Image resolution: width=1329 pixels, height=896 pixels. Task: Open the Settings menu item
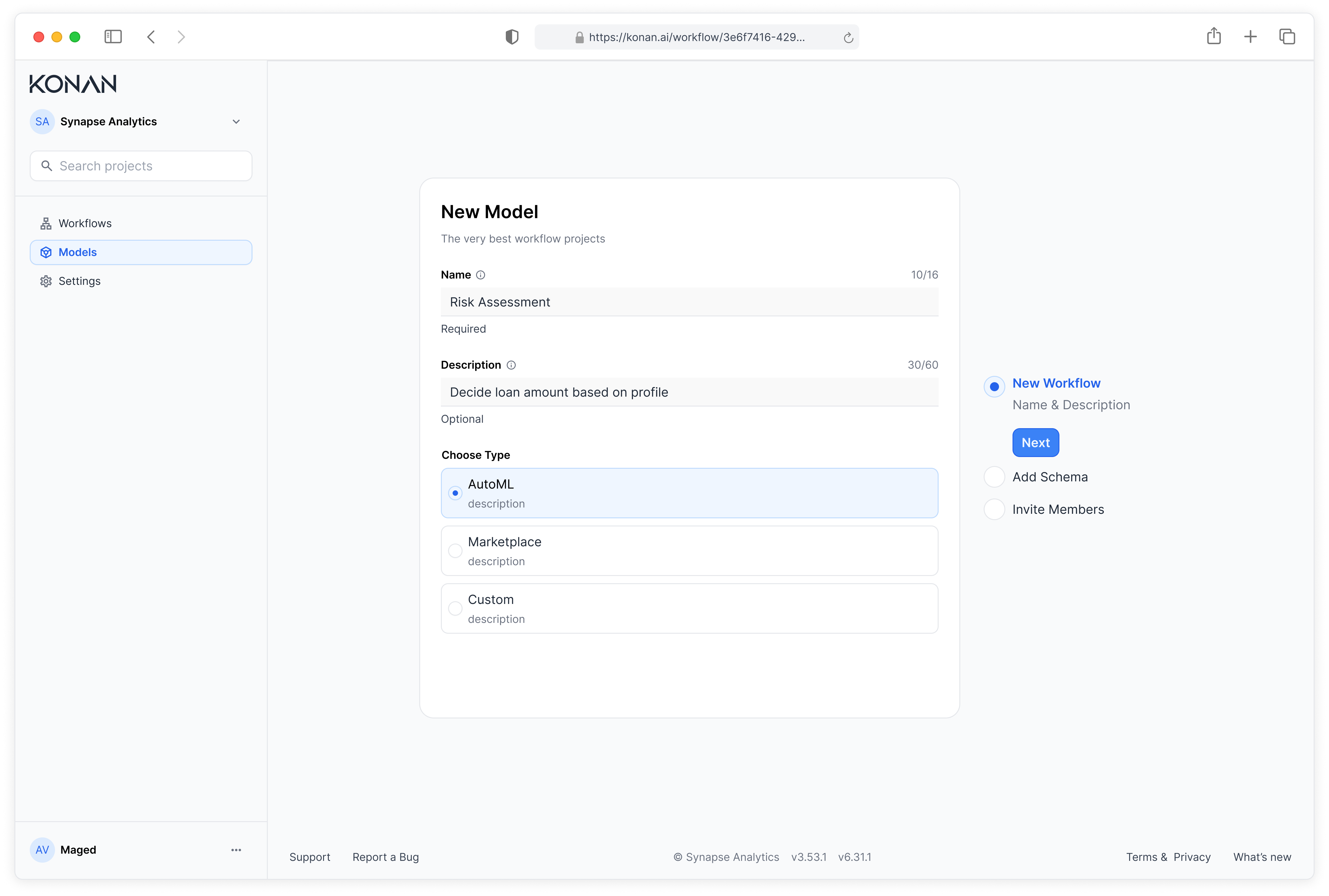[141, 281]
